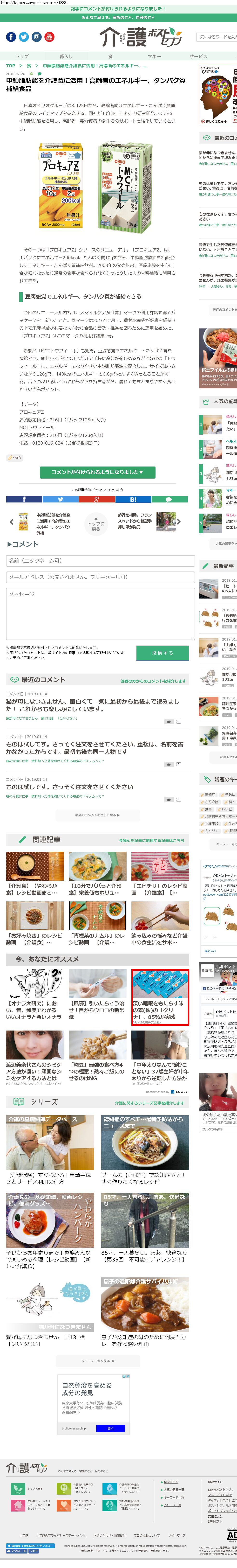Share article via blue Facebook share bar
237x1568 pixels.
pos(24,500)
